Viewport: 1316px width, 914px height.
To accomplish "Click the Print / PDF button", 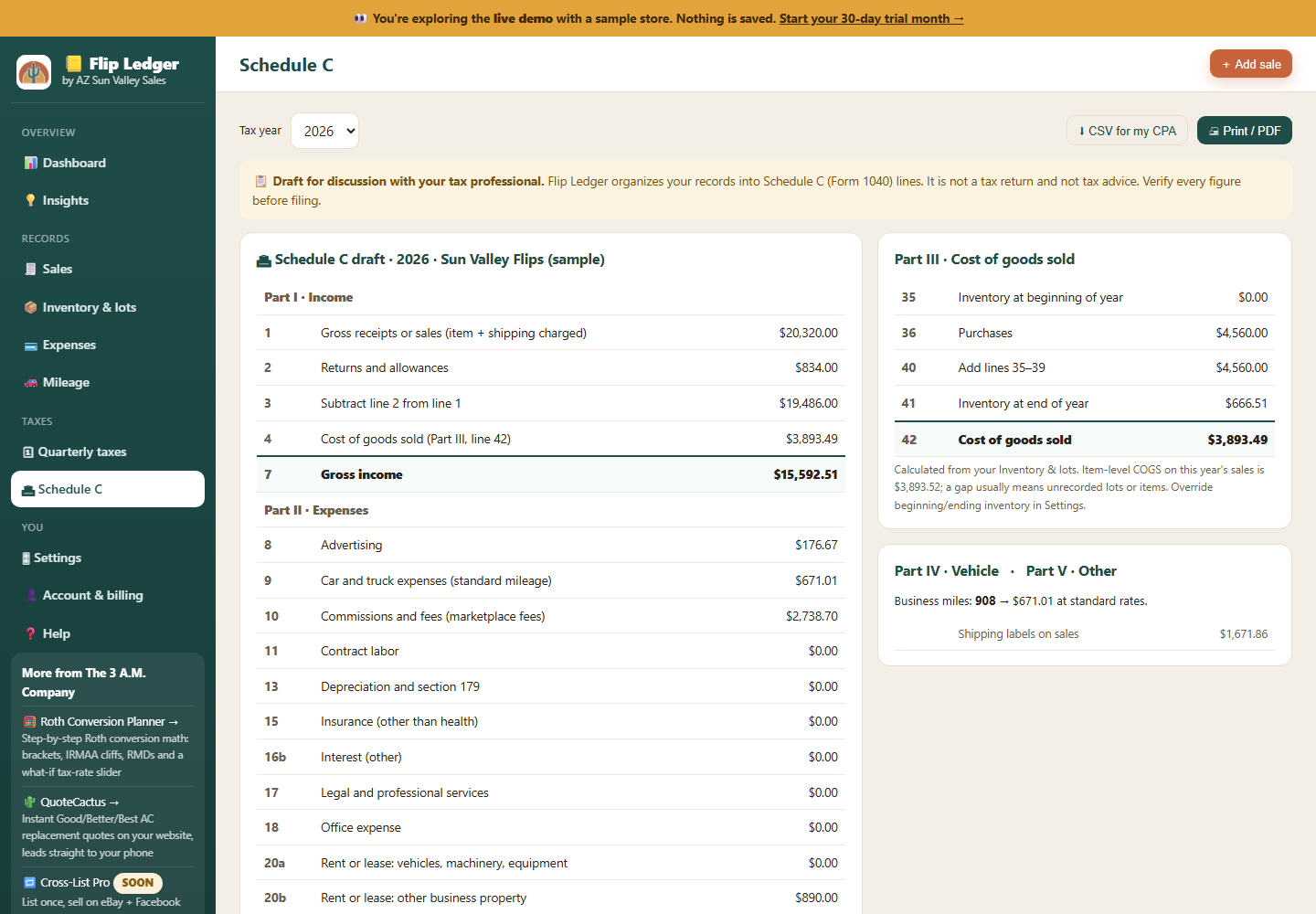I will [1245, 131].
